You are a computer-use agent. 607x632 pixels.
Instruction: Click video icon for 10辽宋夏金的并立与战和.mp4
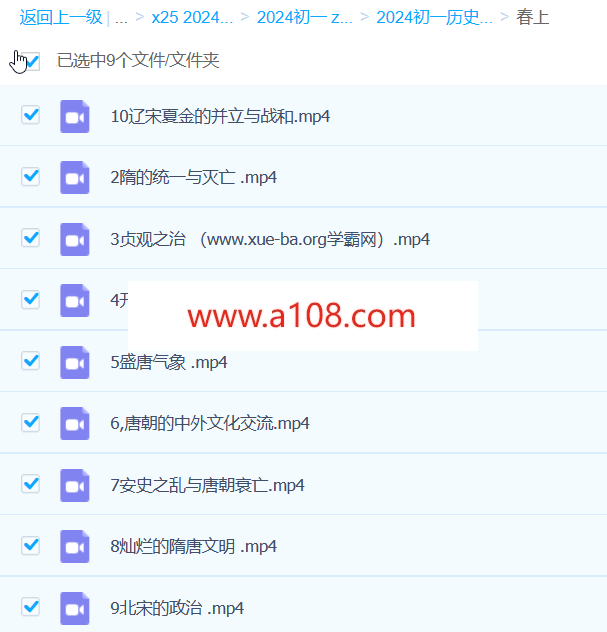tap(75, 116)
